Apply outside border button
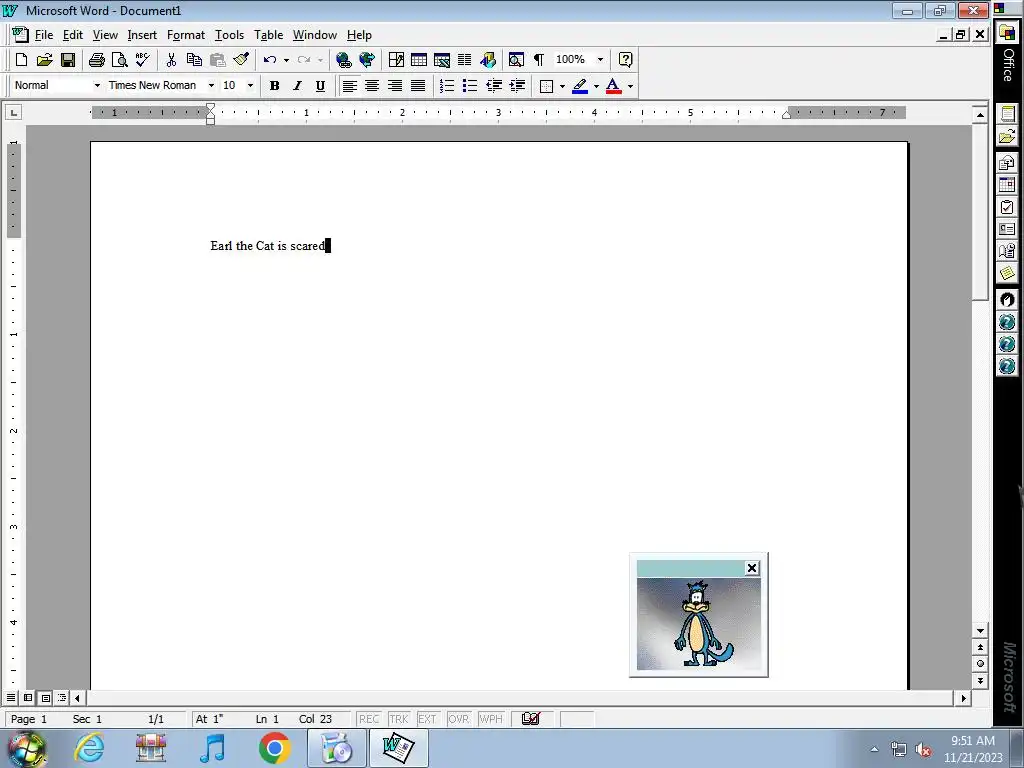 (547, 86)
